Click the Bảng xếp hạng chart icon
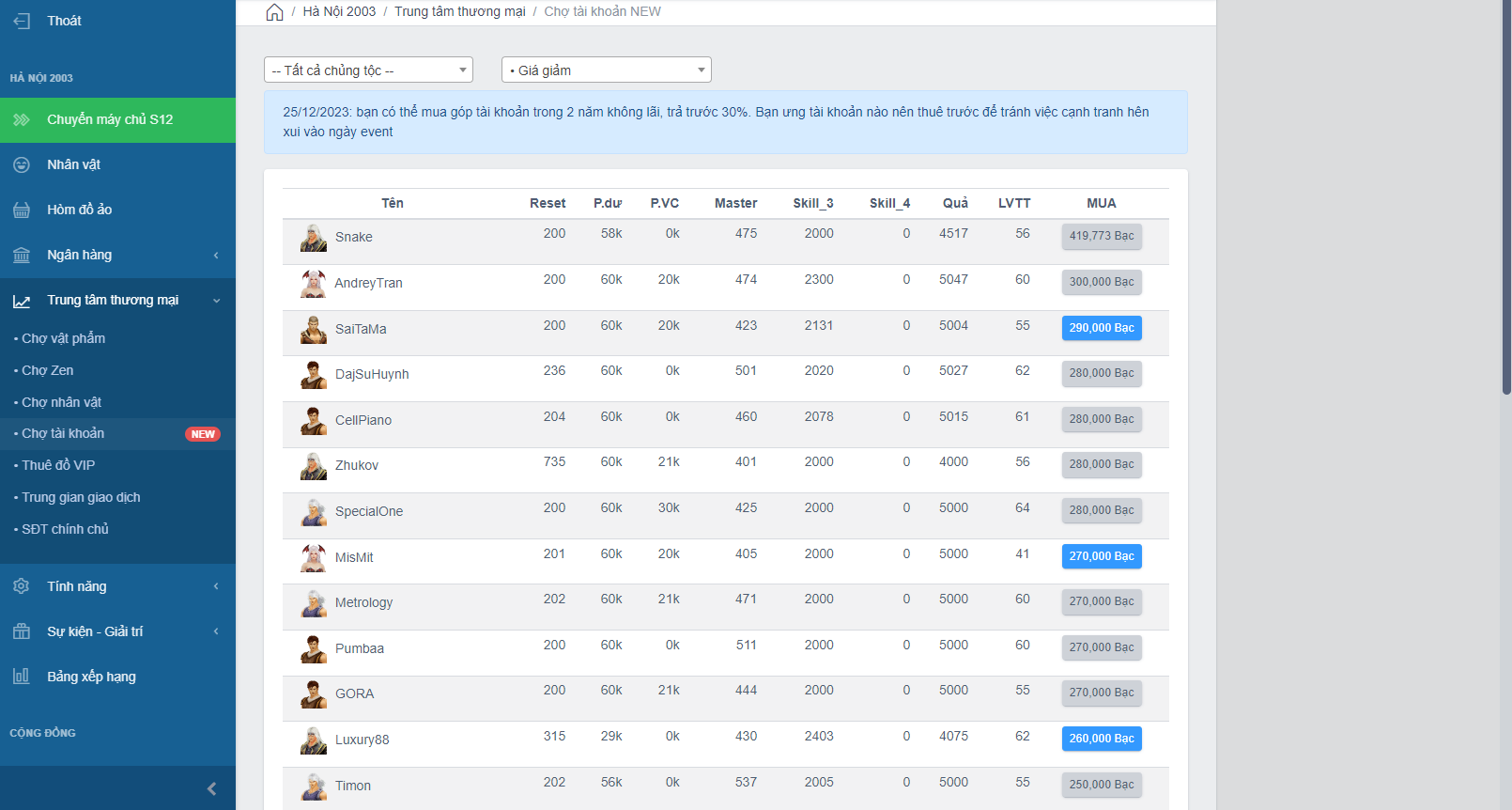The height and width of the screenshot is (810, 1512). (22, 677)
